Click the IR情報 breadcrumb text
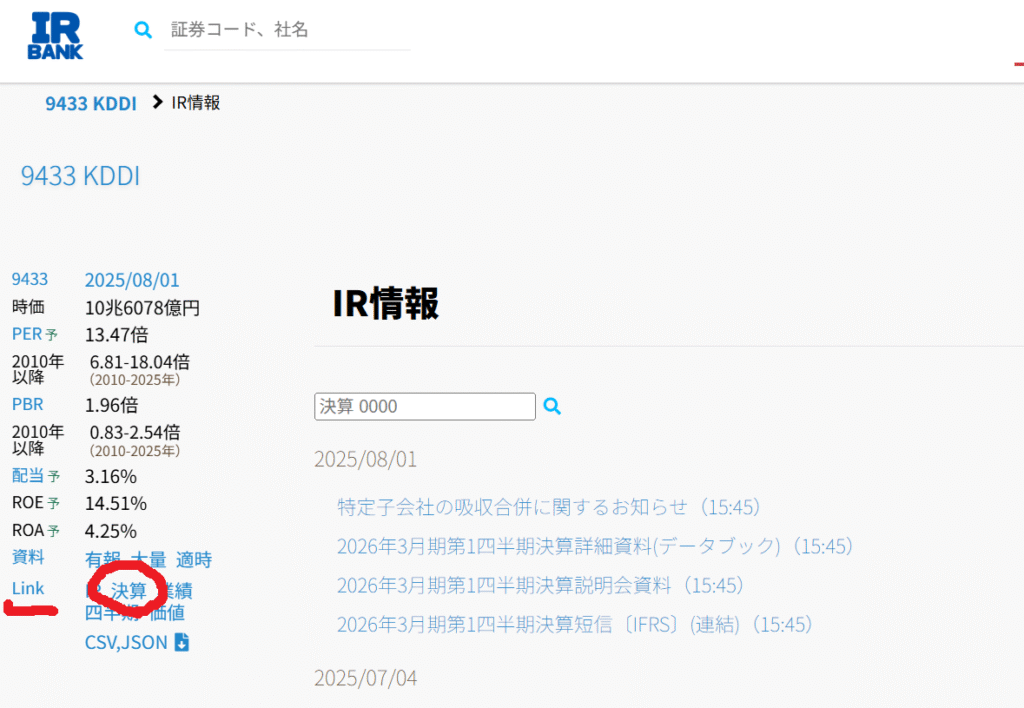Viewport: 1024px width, 708px height. (x=196, y=103)
